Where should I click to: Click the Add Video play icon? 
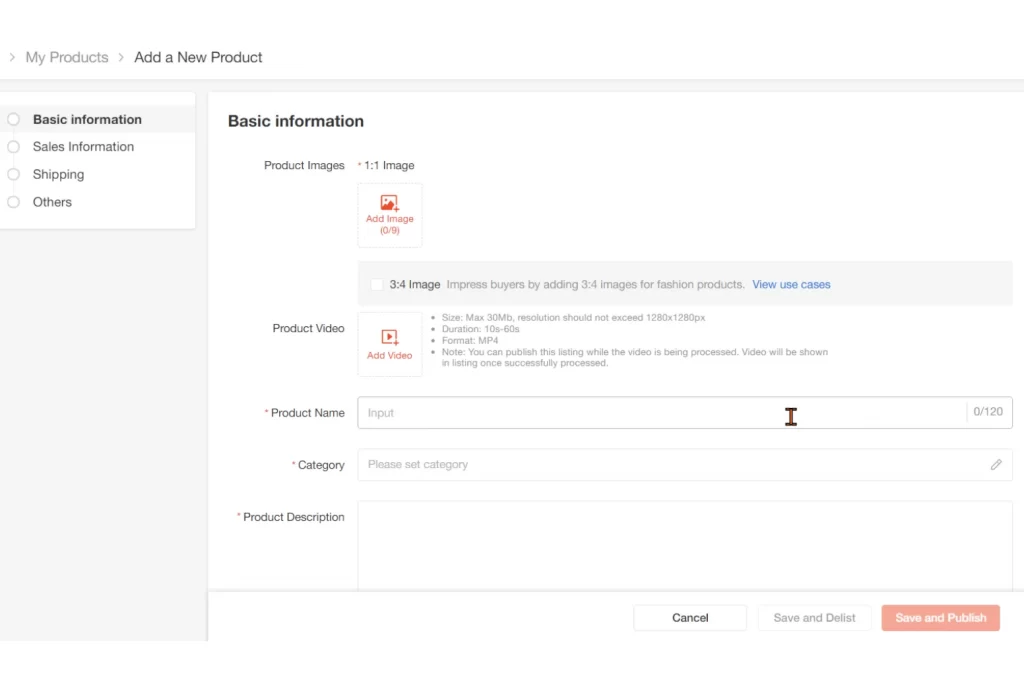click(x=390, y=338)
